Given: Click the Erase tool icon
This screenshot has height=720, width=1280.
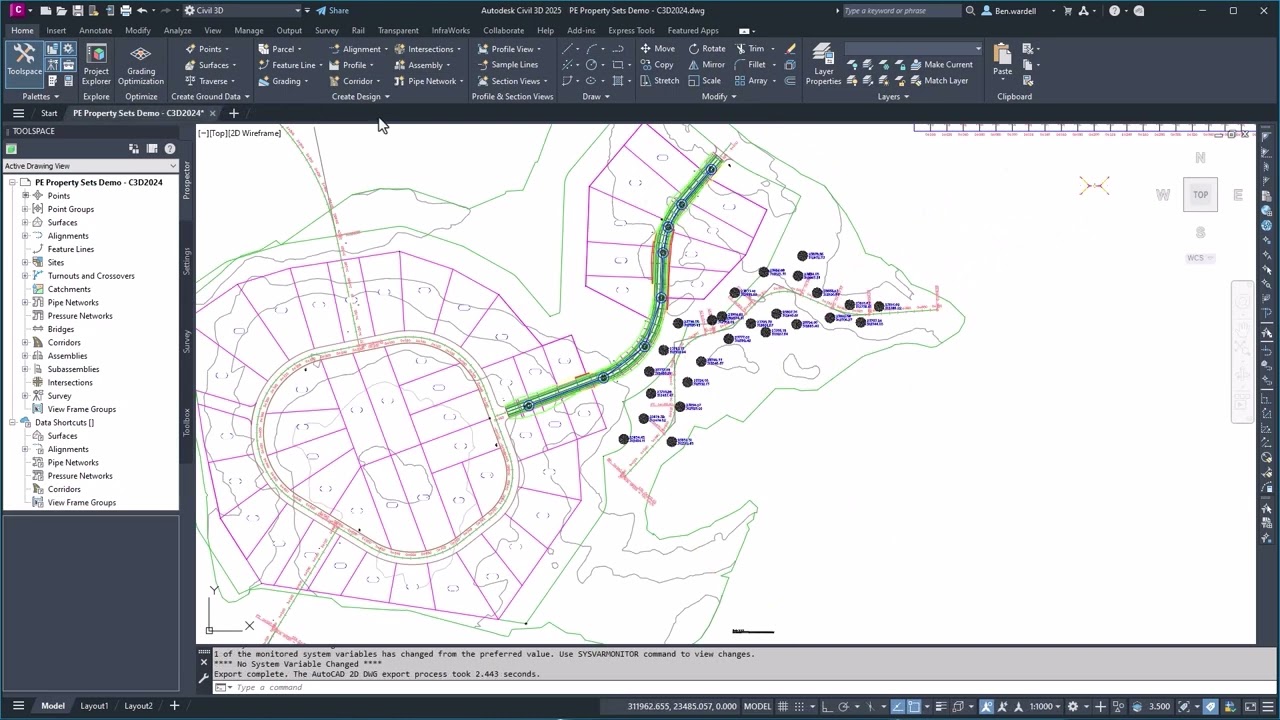Looking at the screenshot, I should [x=790, y=48].
